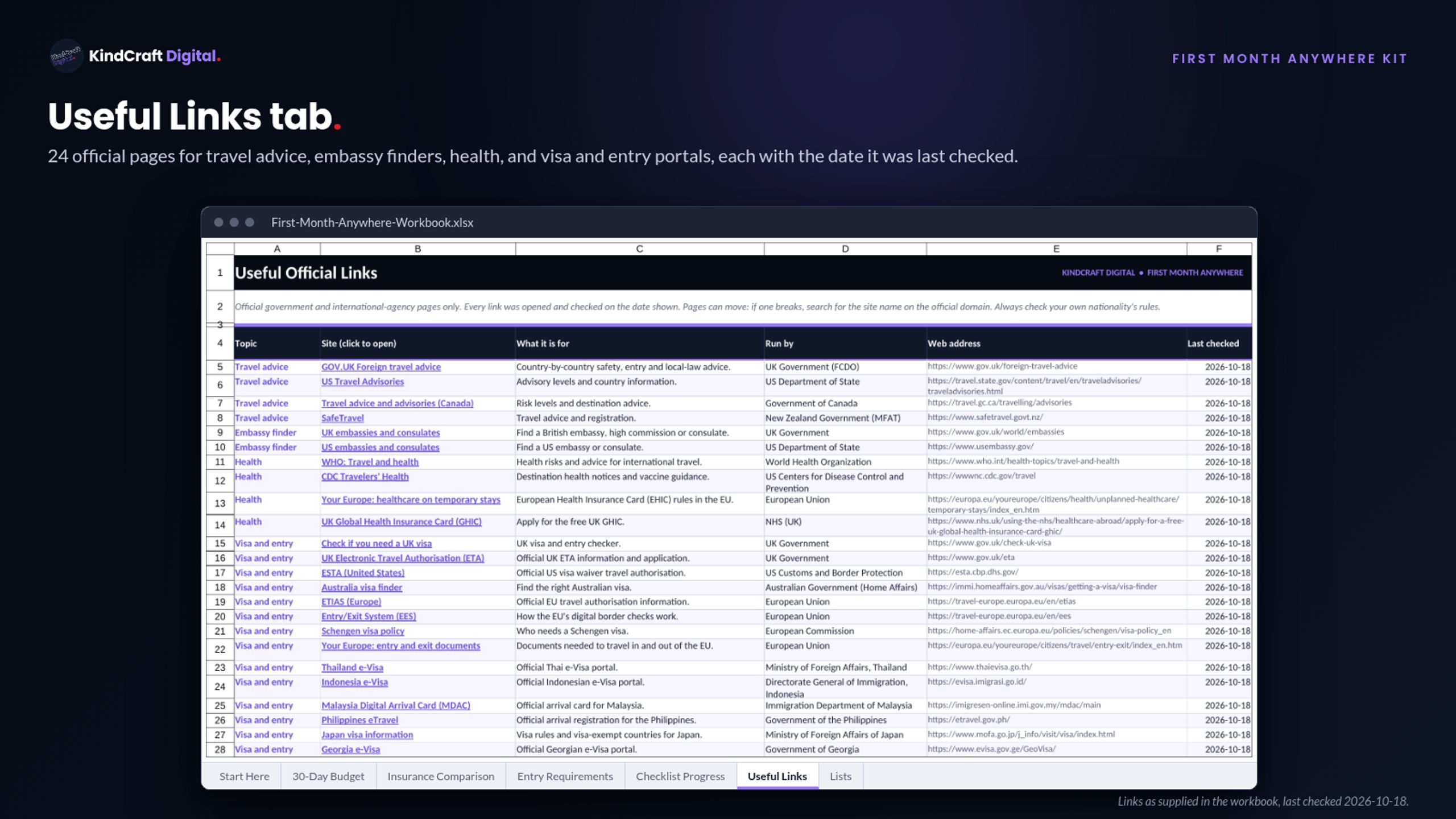1456x819 pixels.
Task: Open the Georgia e-Visa link
Action: coord(350,750)
